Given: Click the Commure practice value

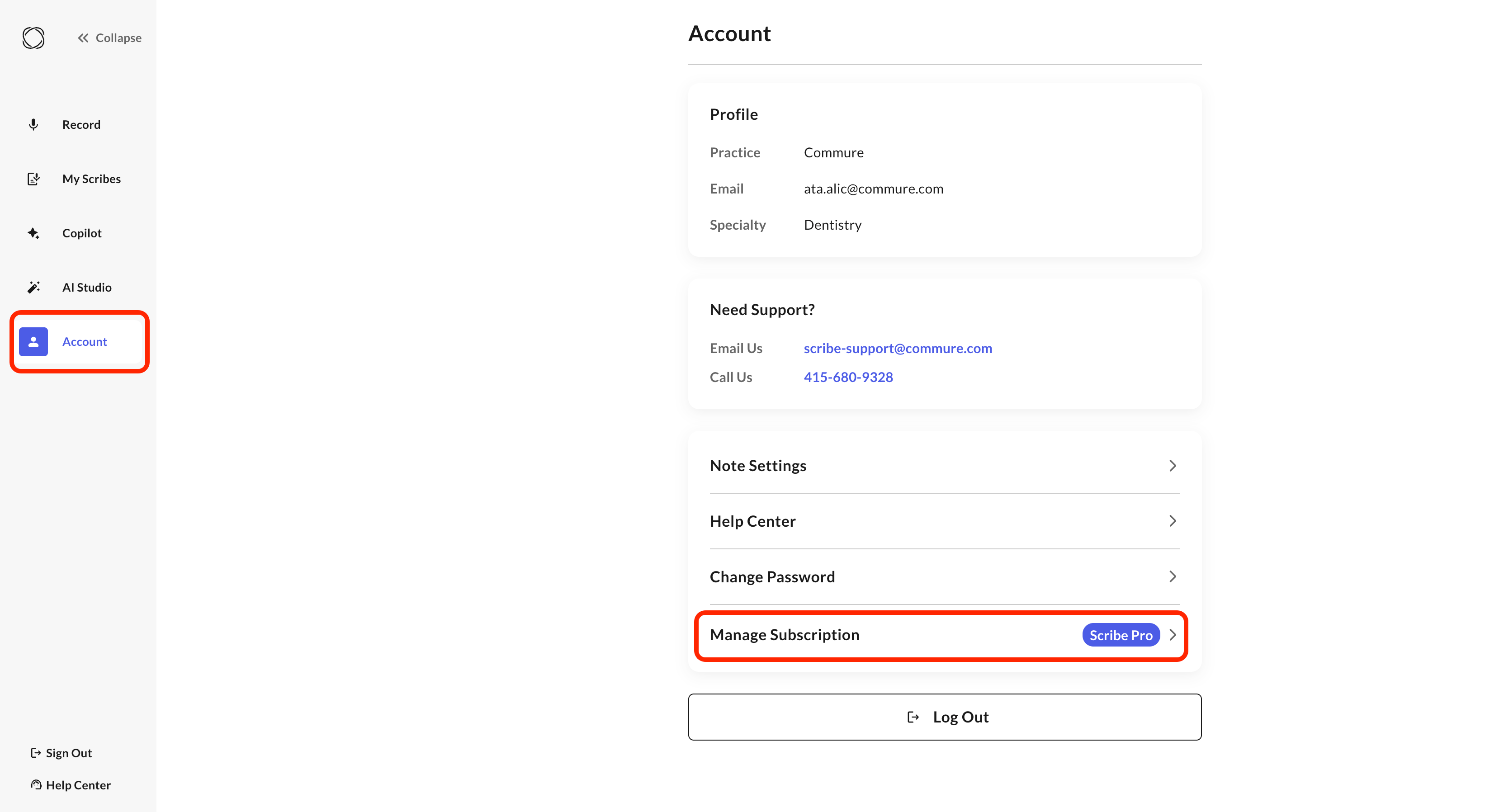Looking at the screenshot, I should tap(833, 152).
